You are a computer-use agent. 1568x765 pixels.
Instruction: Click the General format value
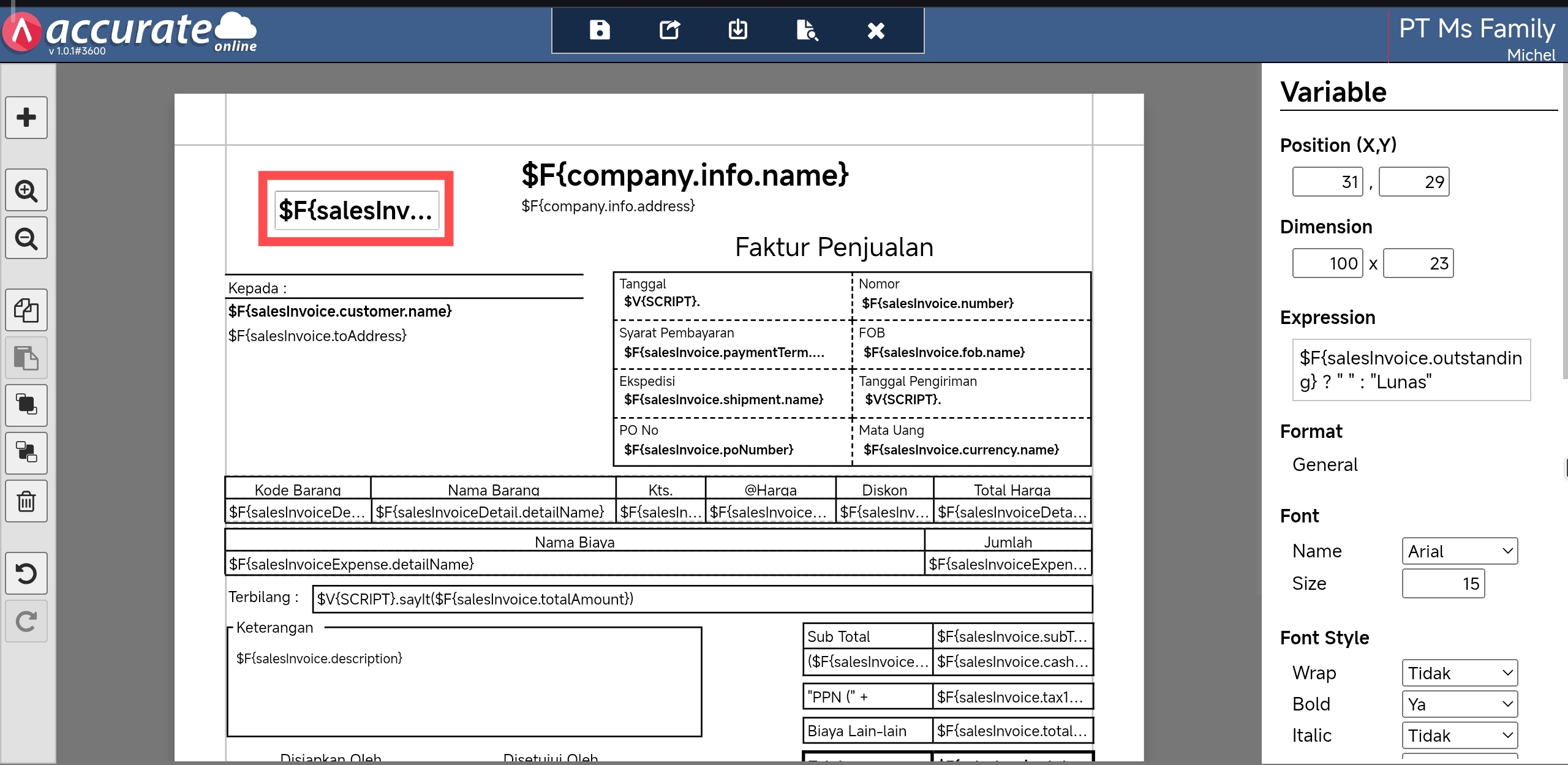(1325, 465)
